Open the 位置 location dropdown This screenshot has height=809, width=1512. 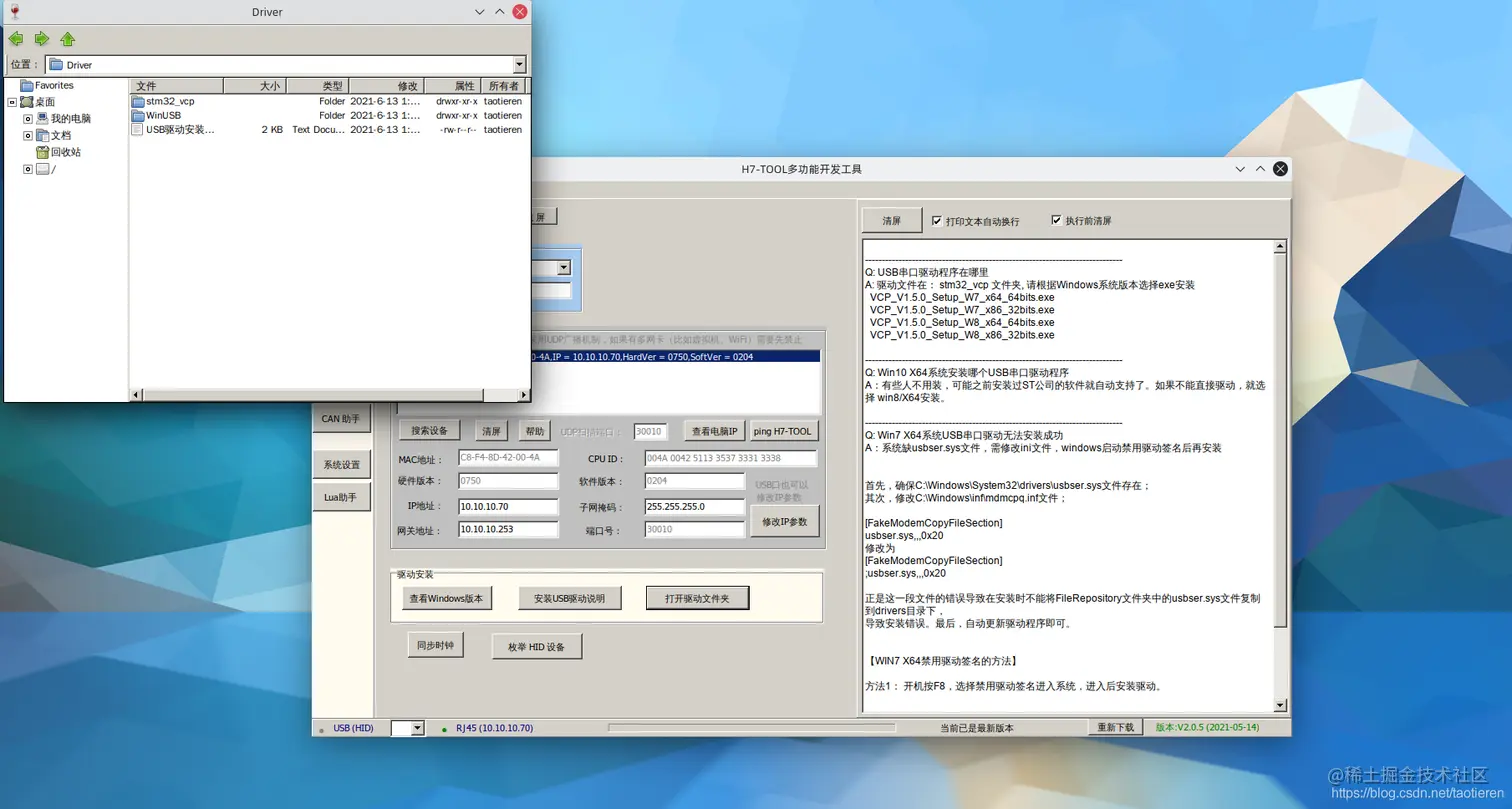pos(519,65)
